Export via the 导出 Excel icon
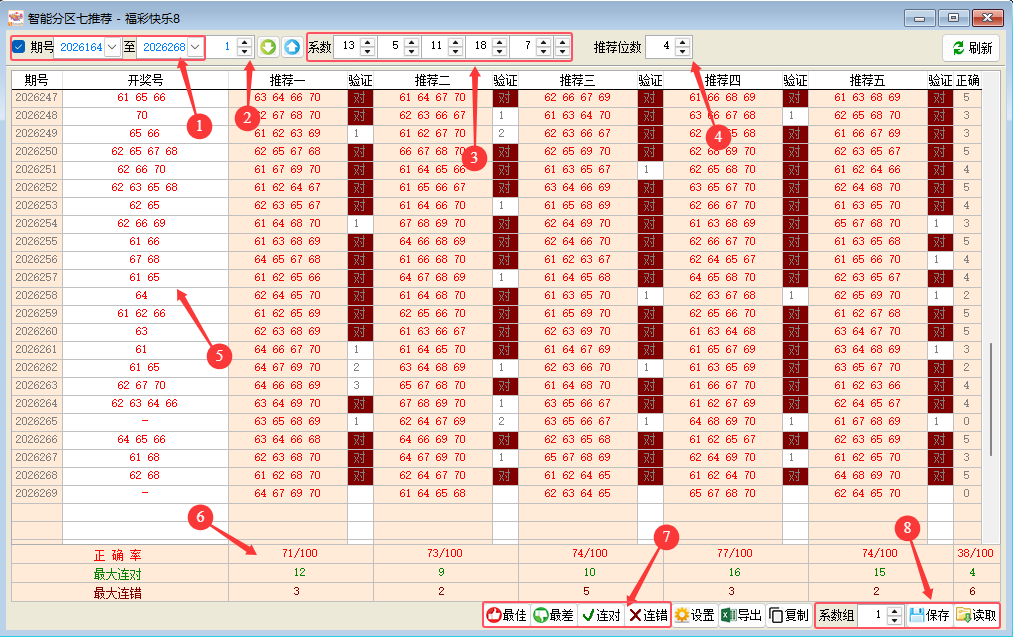This screenshot has width=1013, height=637. pyautogui.click(x=742, y=615)
